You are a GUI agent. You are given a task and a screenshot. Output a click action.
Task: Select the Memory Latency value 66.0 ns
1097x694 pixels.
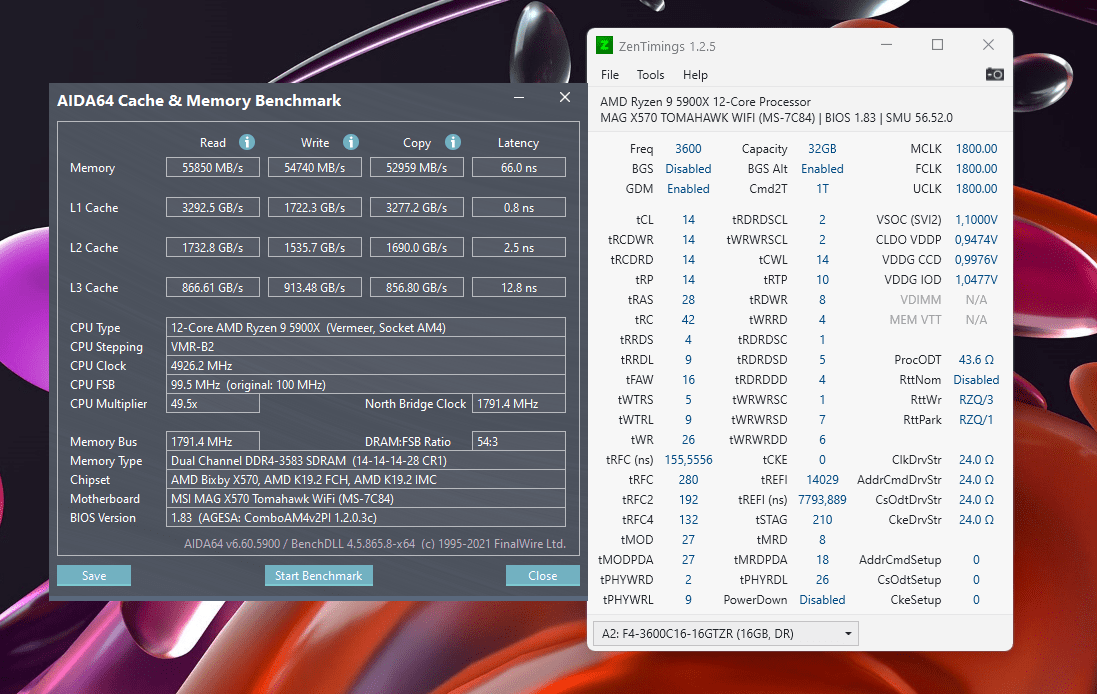pos(519,167)
